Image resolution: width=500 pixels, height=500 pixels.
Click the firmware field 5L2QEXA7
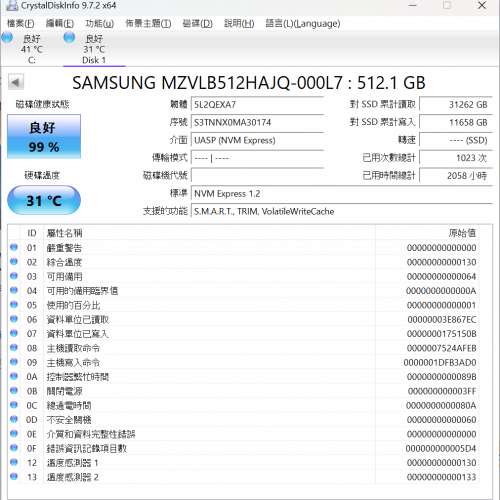[257, 105]
